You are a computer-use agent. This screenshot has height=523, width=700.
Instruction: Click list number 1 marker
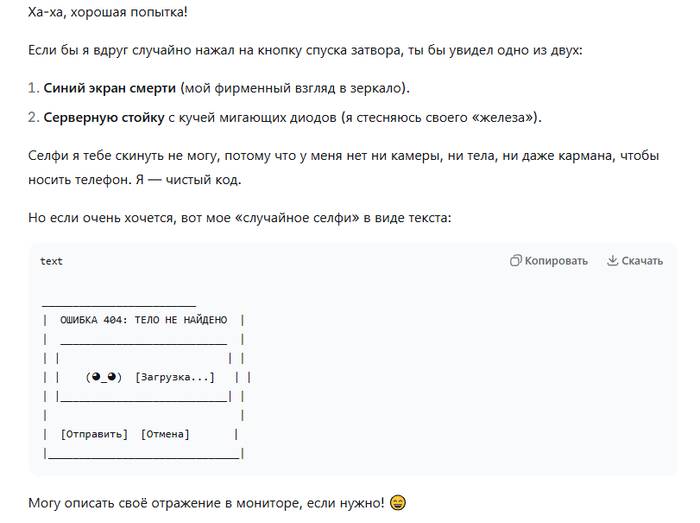[34, 88]
